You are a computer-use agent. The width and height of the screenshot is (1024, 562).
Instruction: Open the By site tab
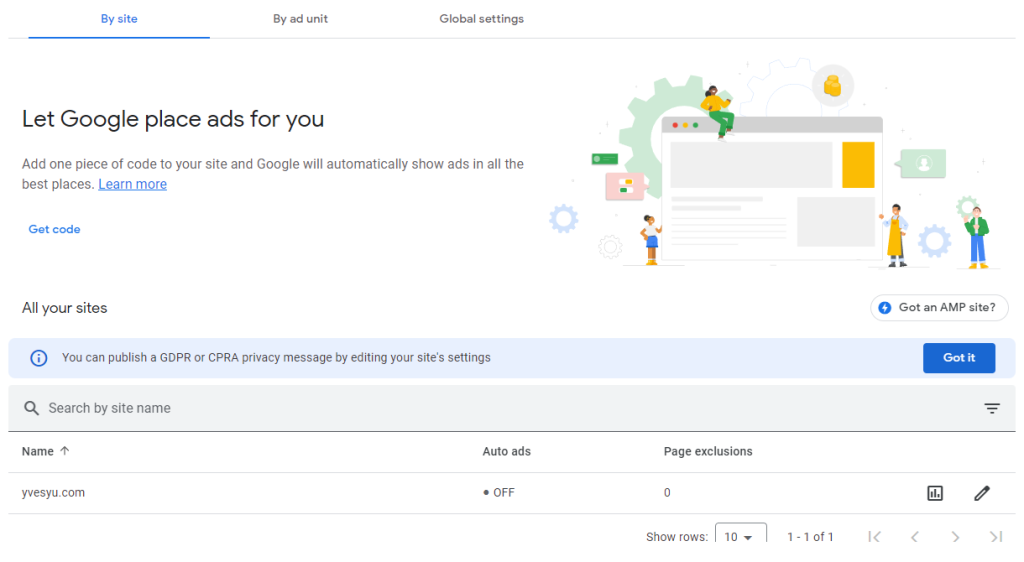(x=119, y=19)
